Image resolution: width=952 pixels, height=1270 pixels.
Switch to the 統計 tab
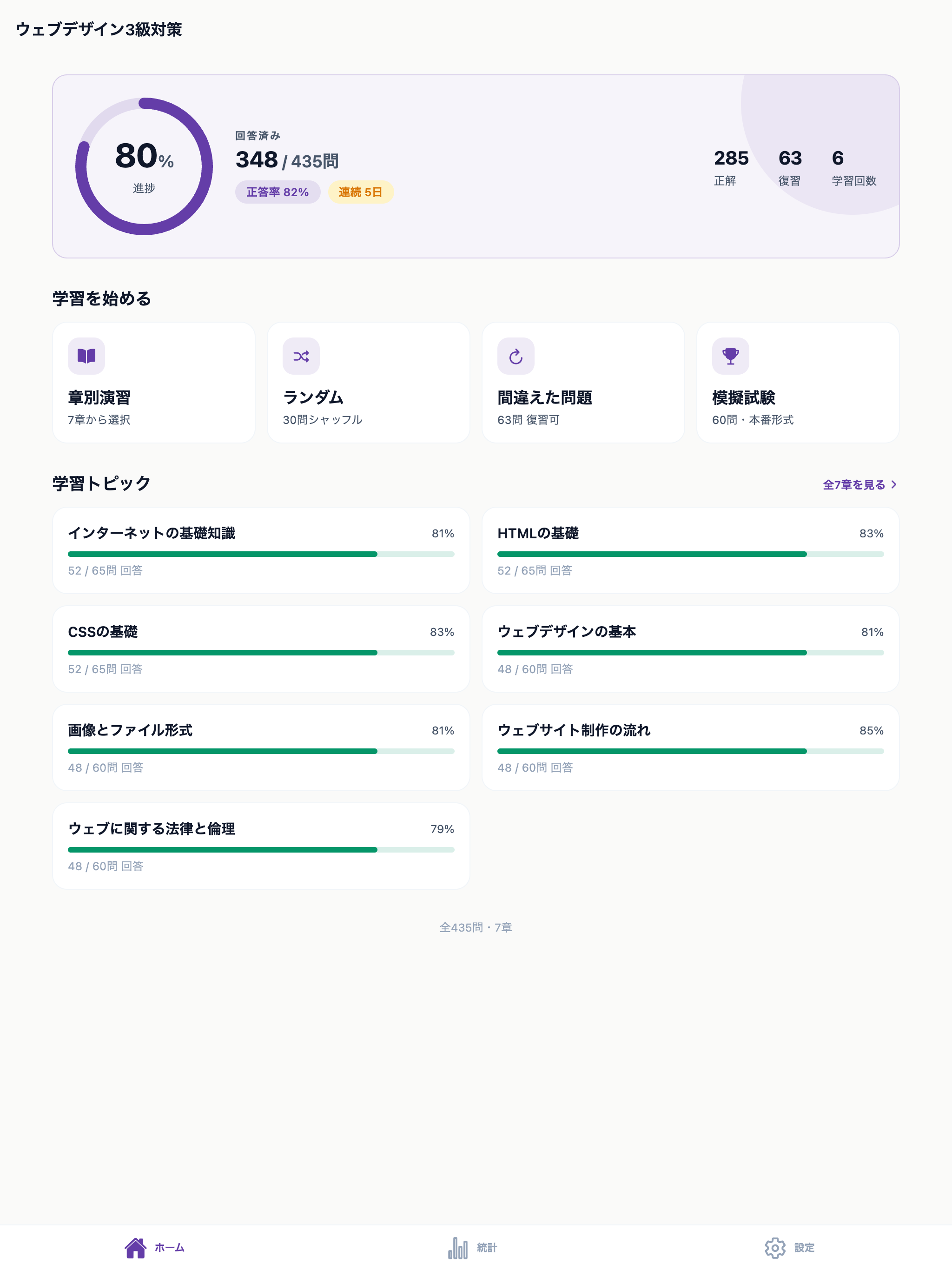pos(472,1247)
